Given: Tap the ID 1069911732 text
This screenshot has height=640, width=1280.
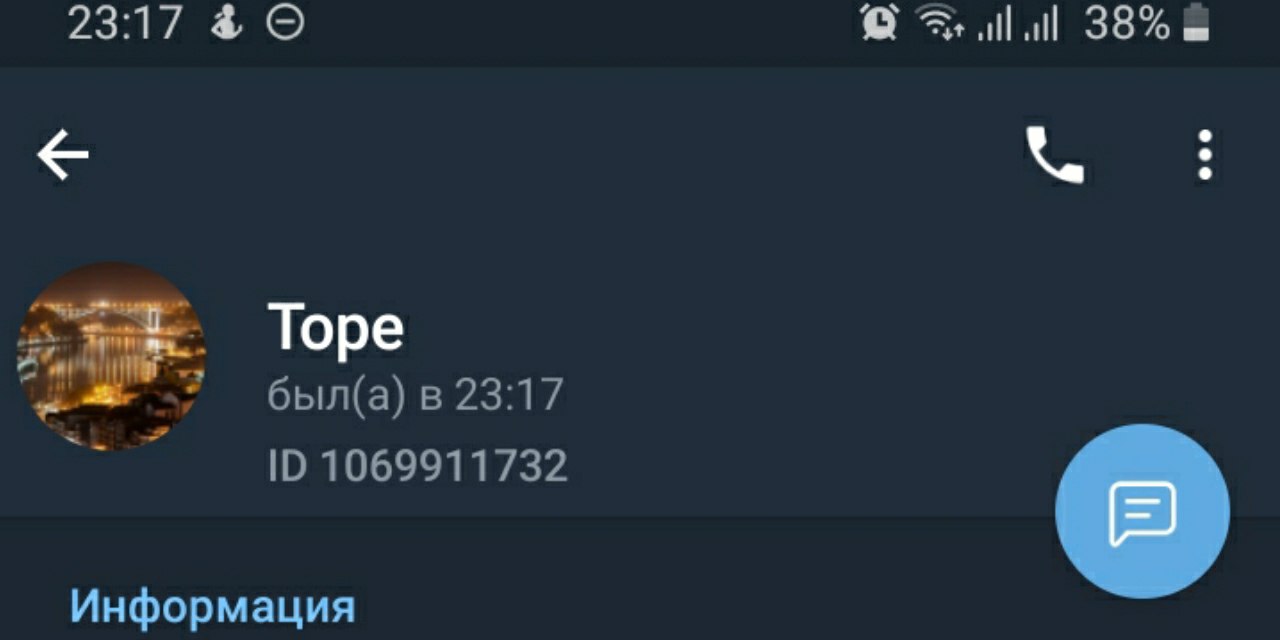Looking at the screenshot, I should (x=418, y=466).
